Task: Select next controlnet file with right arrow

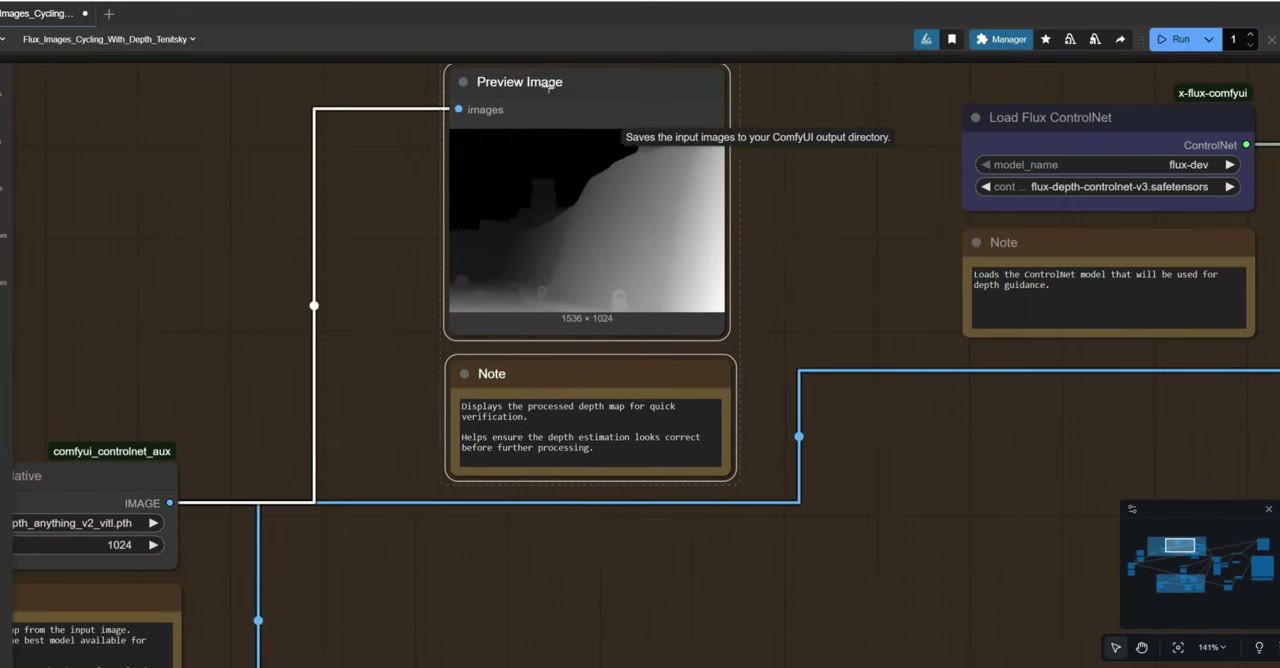Action: (x=1230, y=187)
